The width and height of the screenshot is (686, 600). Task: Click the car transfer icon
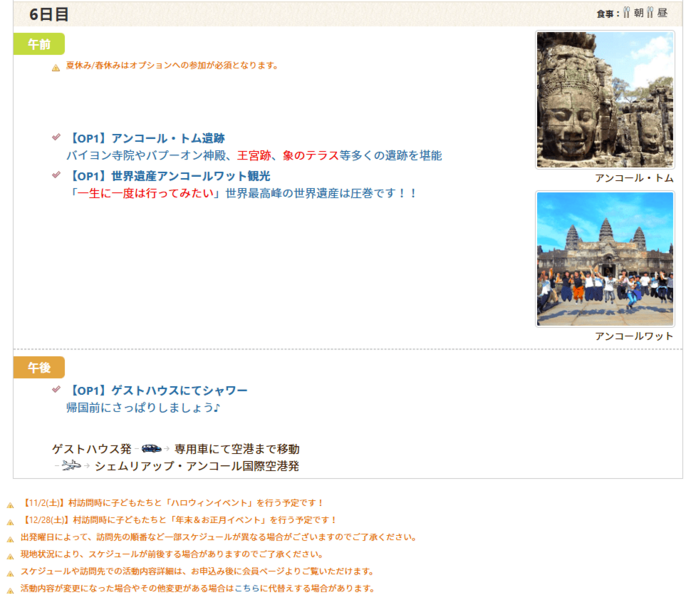tap(150, 449)
